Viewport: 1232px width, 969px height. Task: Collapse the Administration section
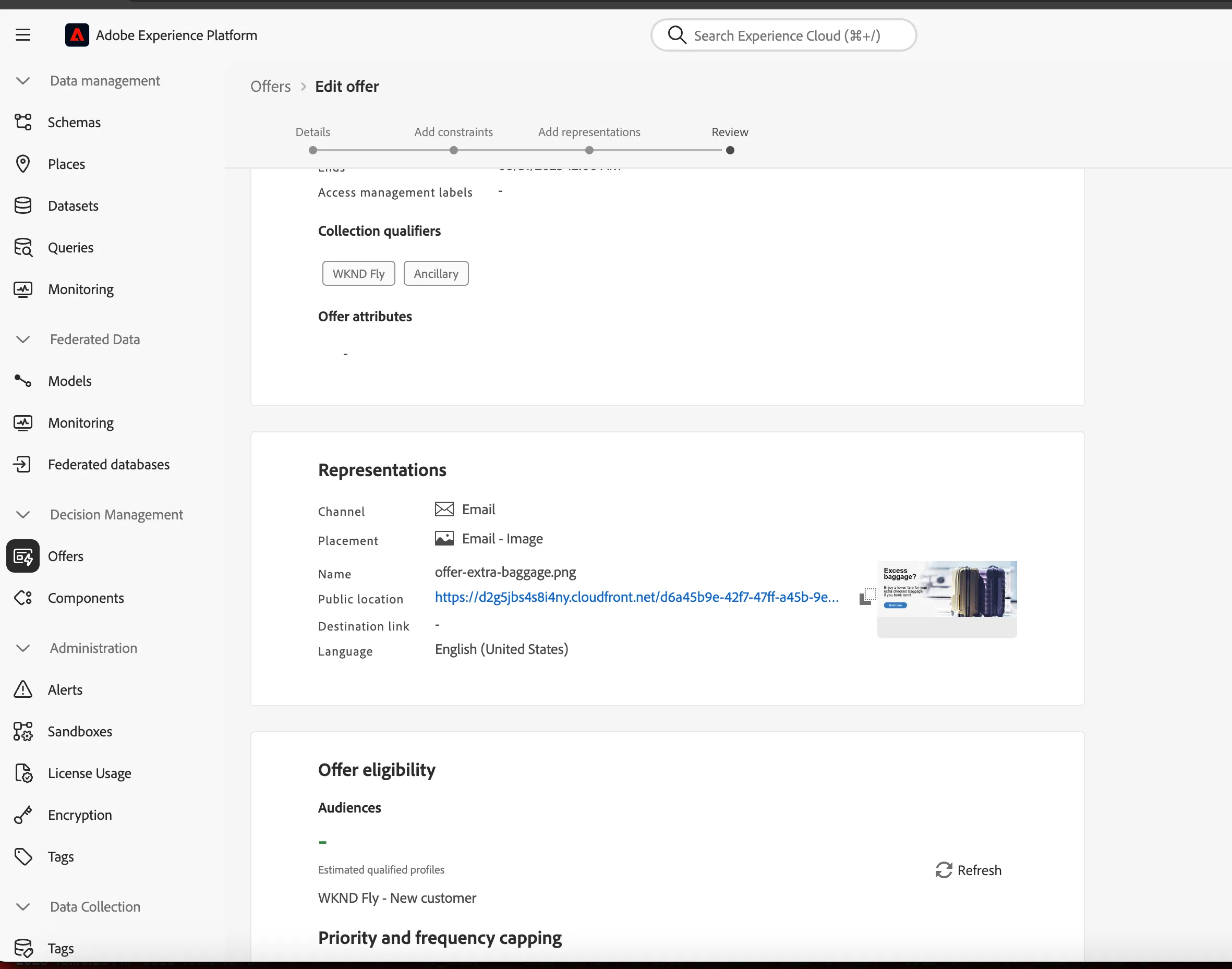23,648
